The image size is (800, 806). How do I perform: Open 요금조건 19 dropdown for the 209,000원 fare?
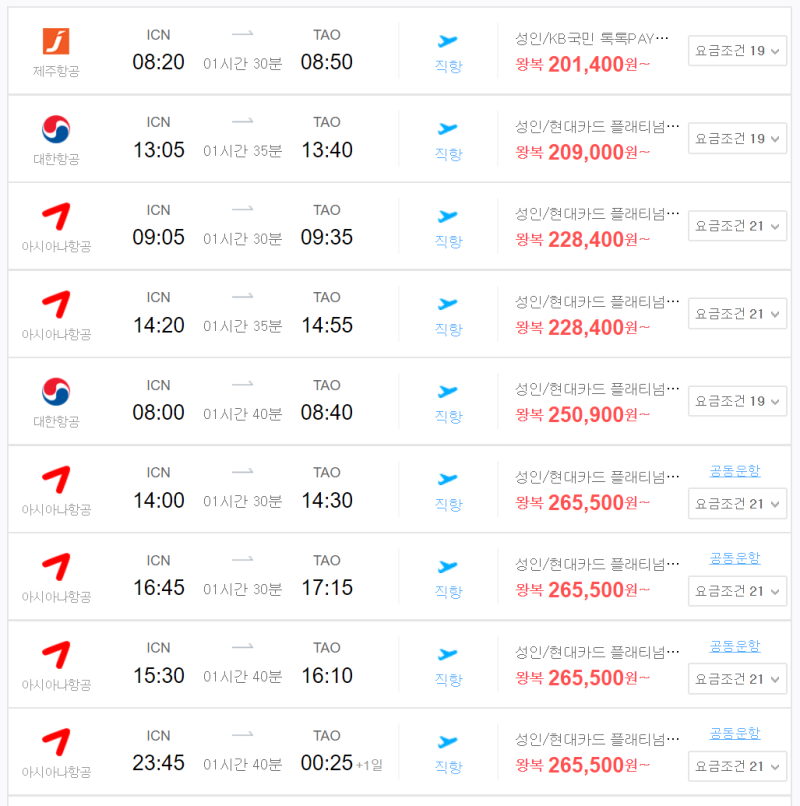pyautogui.click(x=737, y=138)
